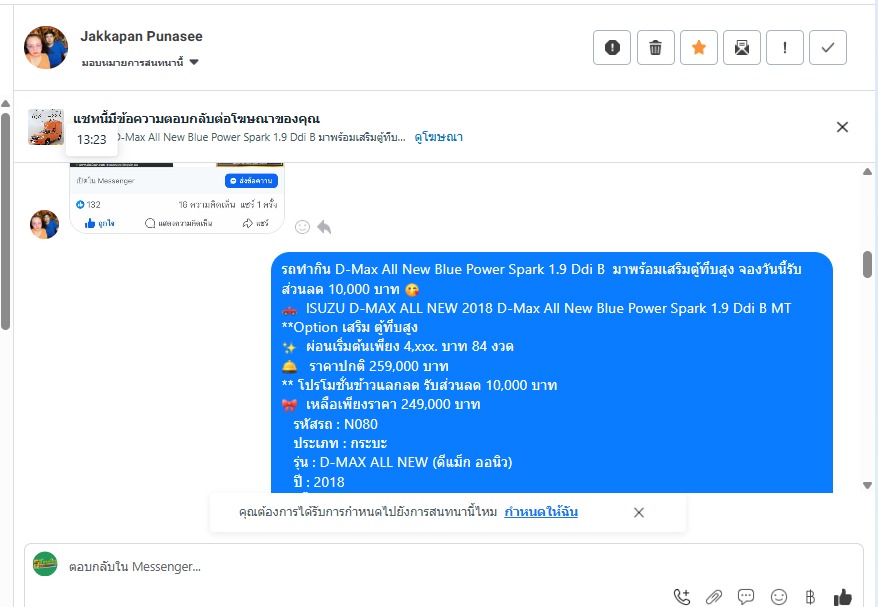878x607 pixels.
Task: Click the chat scrollbar thumb
Action: coord(867,264)
